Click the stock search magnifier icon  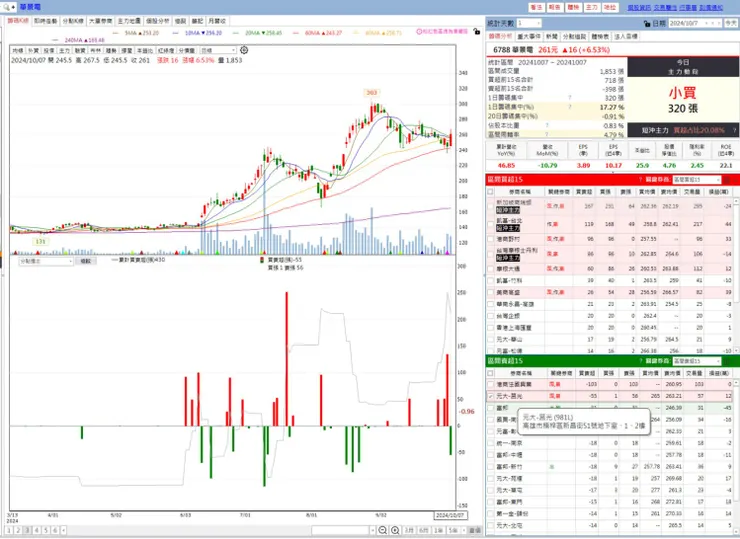pyautogui.click(x=7, y=7)
